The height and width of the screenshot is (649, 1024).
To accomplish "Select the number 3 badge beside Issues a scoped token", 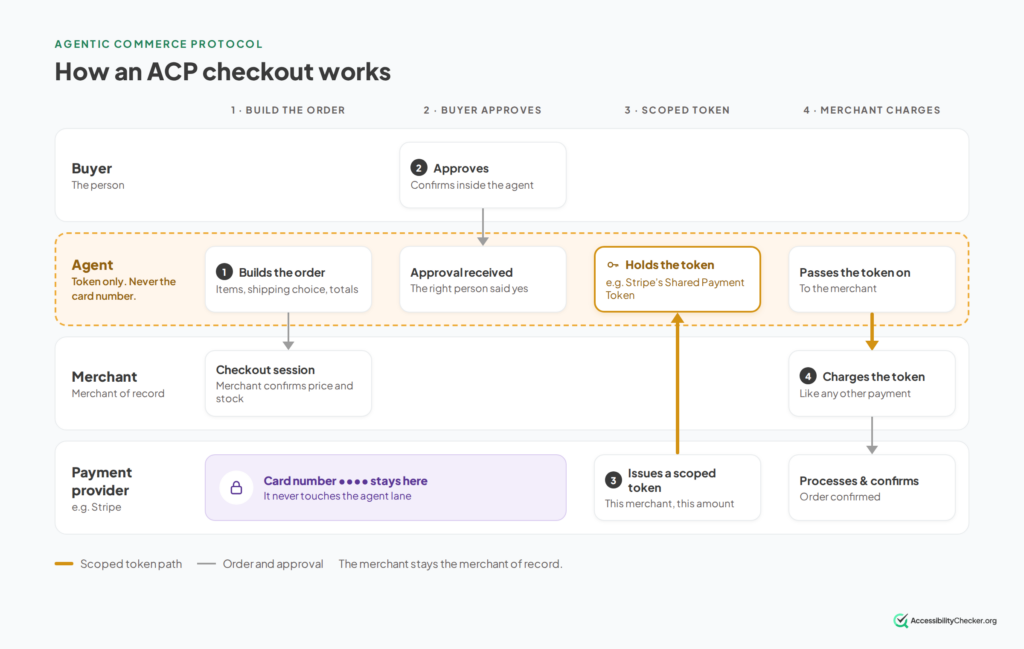I will (613, 481).
